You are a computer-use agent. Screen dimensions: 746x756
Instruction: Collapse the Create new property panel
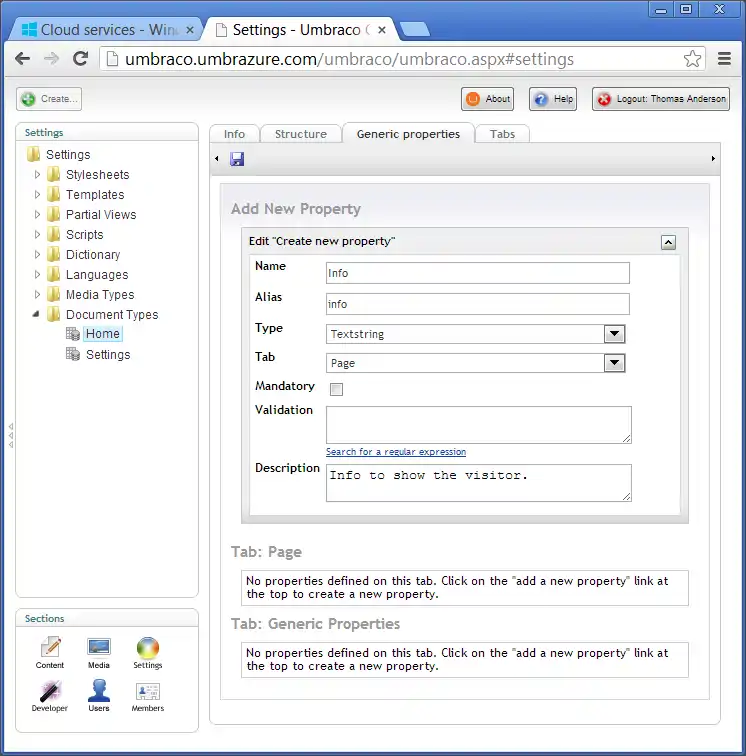click(x=668, y=242)
